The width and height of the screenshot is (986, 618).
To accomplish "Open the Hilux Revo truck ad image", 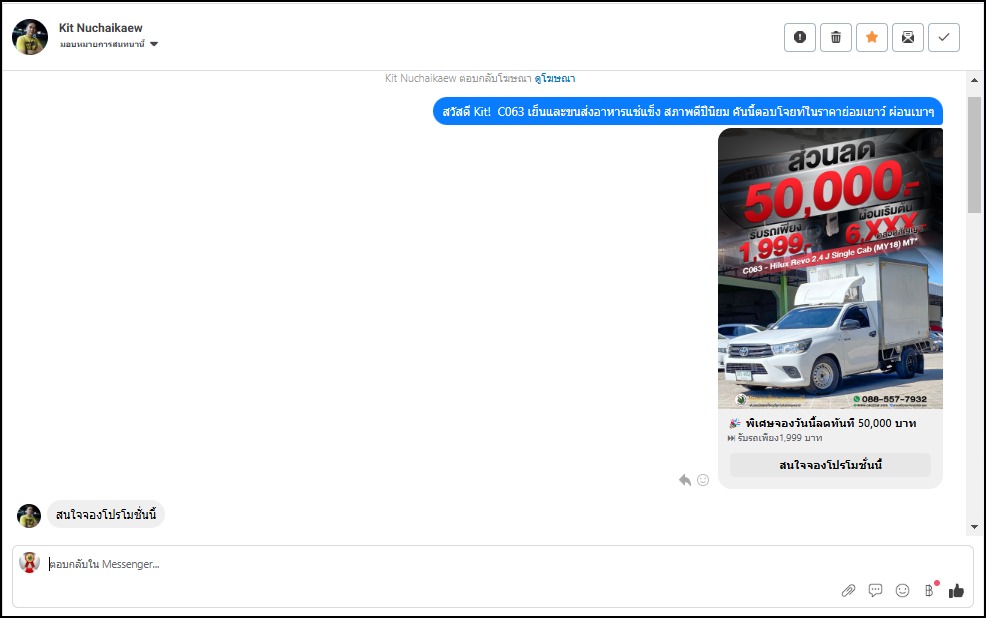I will (830, 268).
